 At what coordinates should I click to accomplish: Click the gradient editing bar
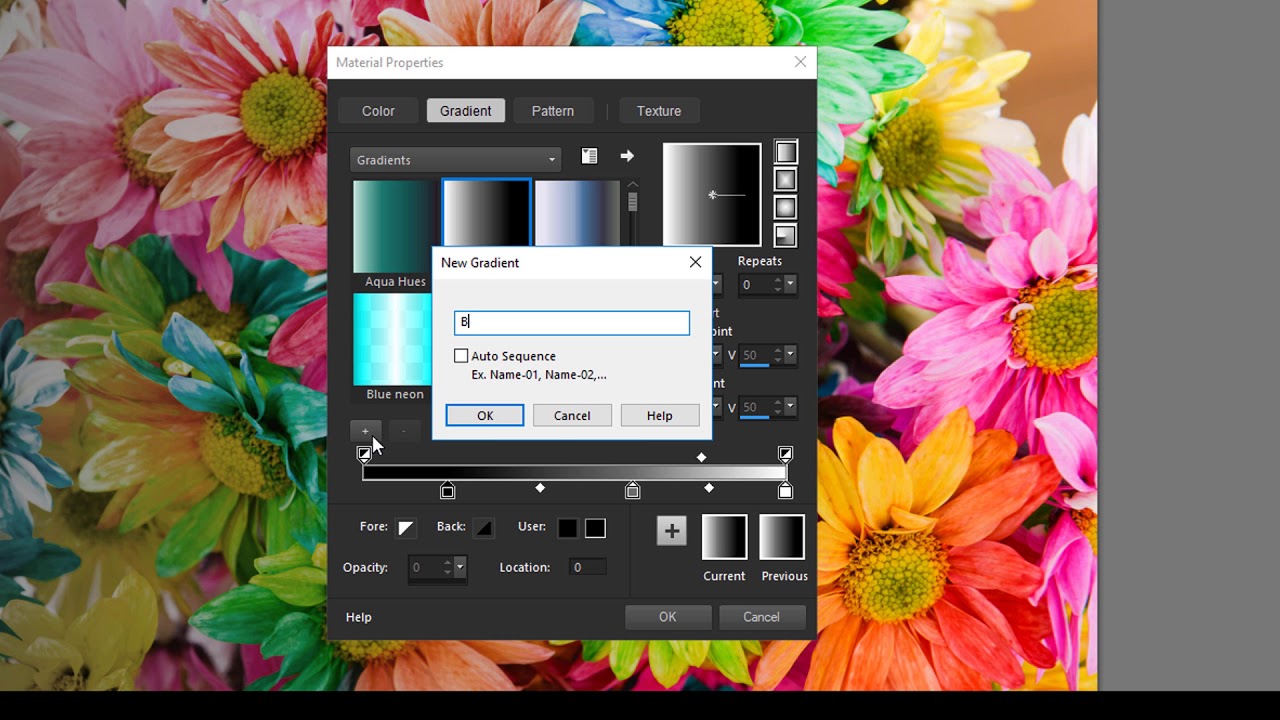pos(575,472)
